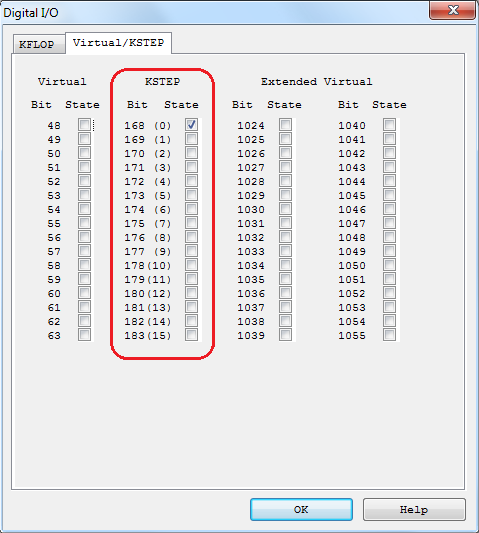This screenshot has width=479, height=533.
Task: Check Extended Virtual bit 1039
Action: (x=285, y=335)
